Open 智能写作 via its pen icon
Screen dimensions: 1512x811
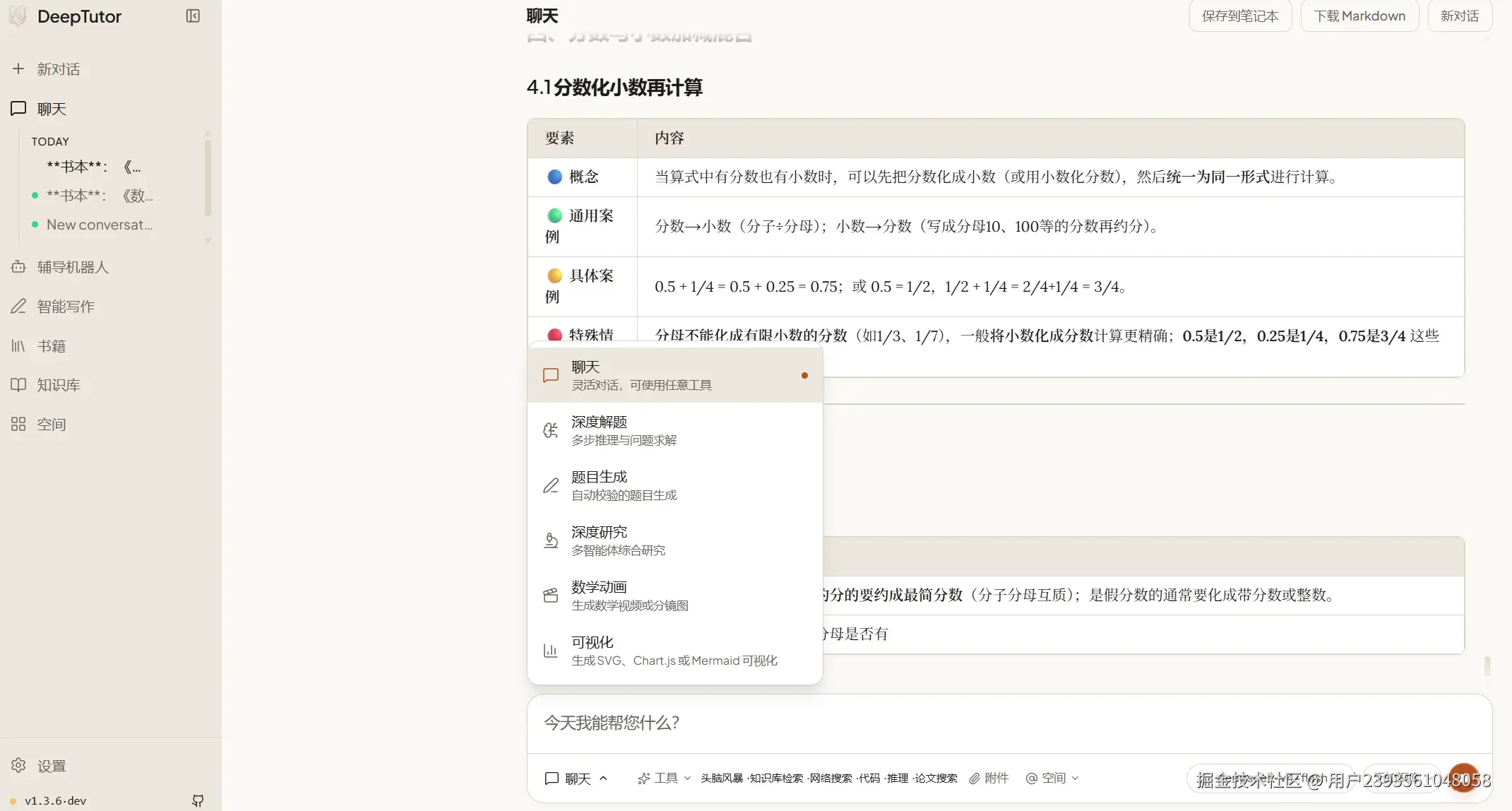point(18,306)
